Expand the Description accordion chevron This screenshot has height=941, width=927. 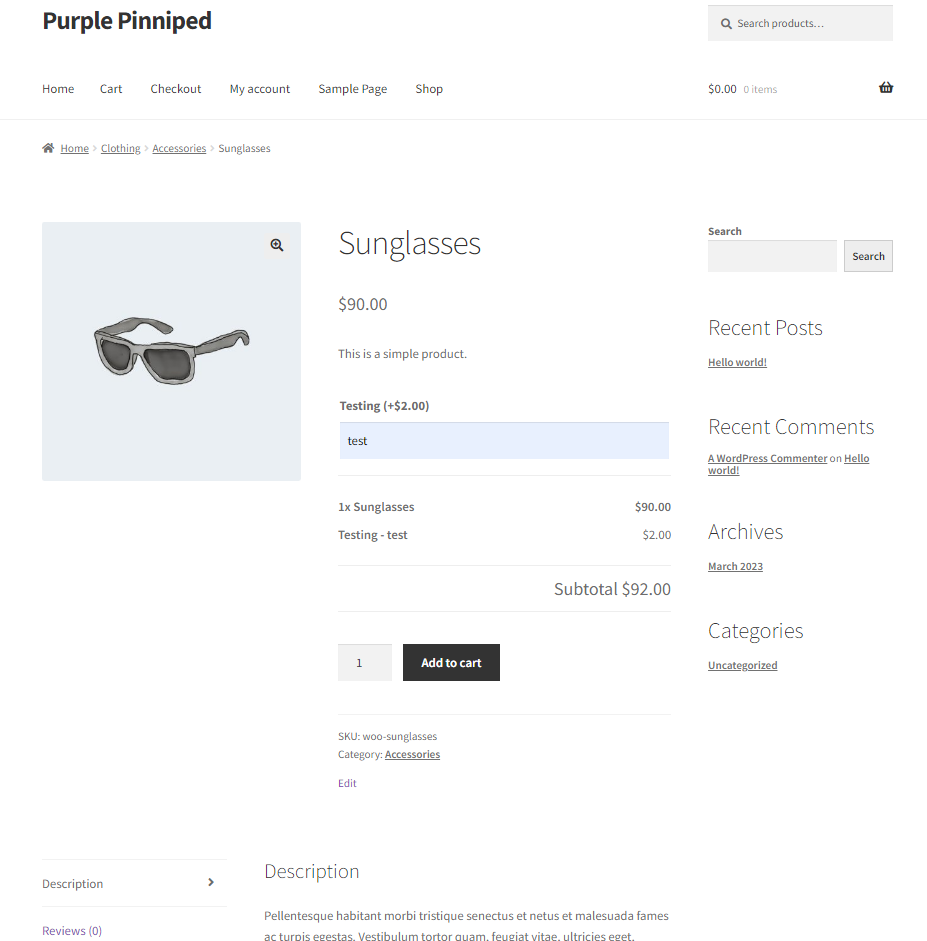click(x=211, y=883)
